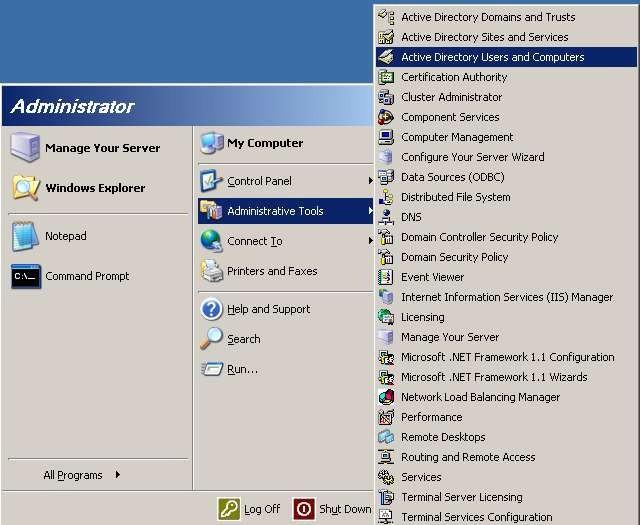The height and width of the screenshot is (525, 640).
Task: Click the Shut Down button
Action: [x=332, y=509]
